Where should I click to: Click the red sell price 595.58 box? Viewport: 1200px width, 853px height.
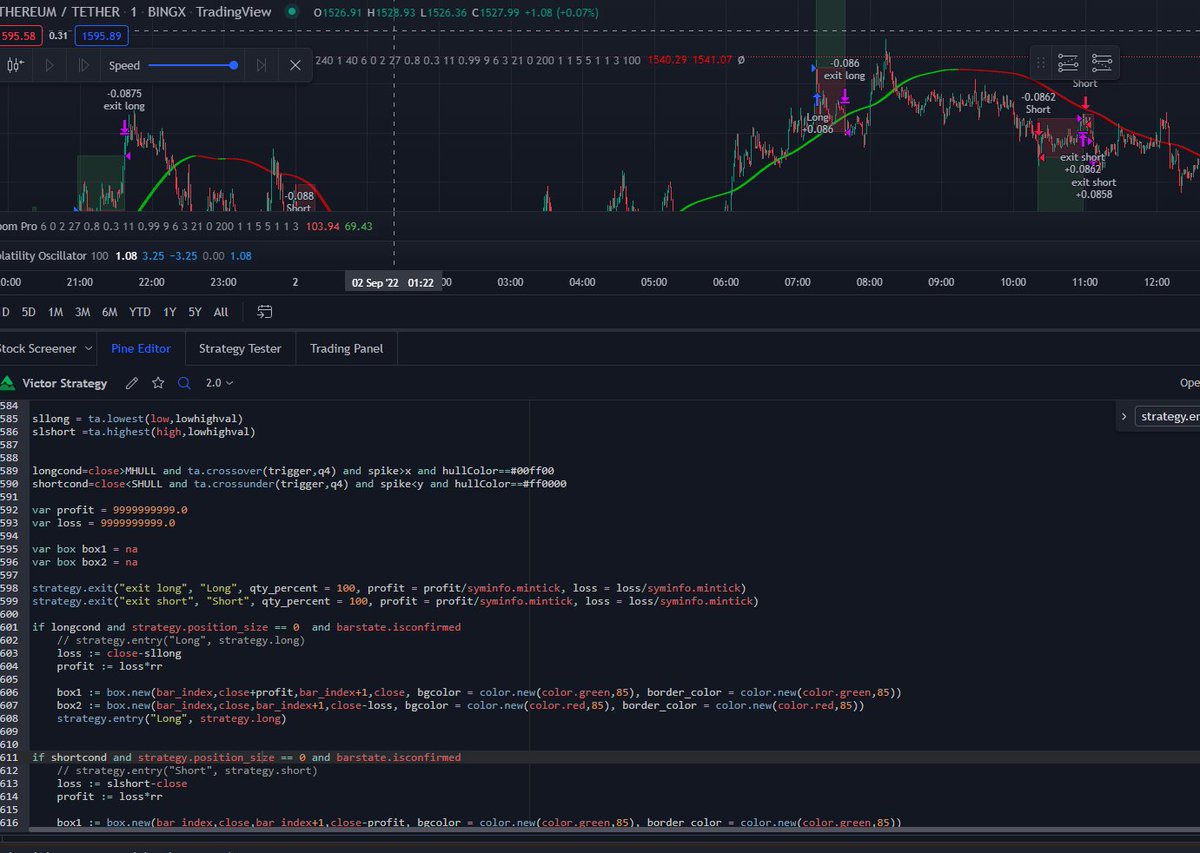18,36
